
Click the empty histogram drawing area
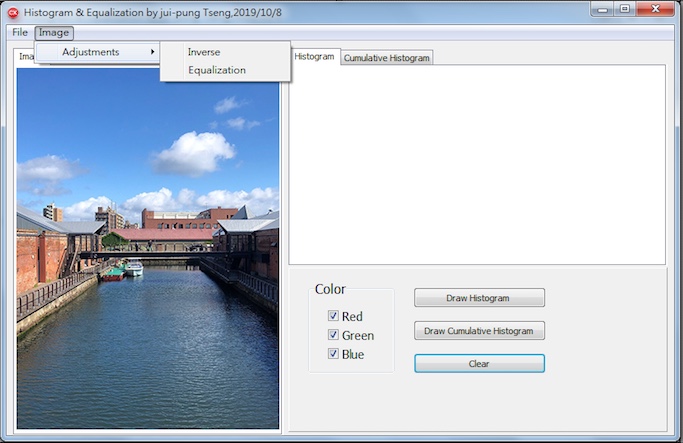tap(477, 165)
